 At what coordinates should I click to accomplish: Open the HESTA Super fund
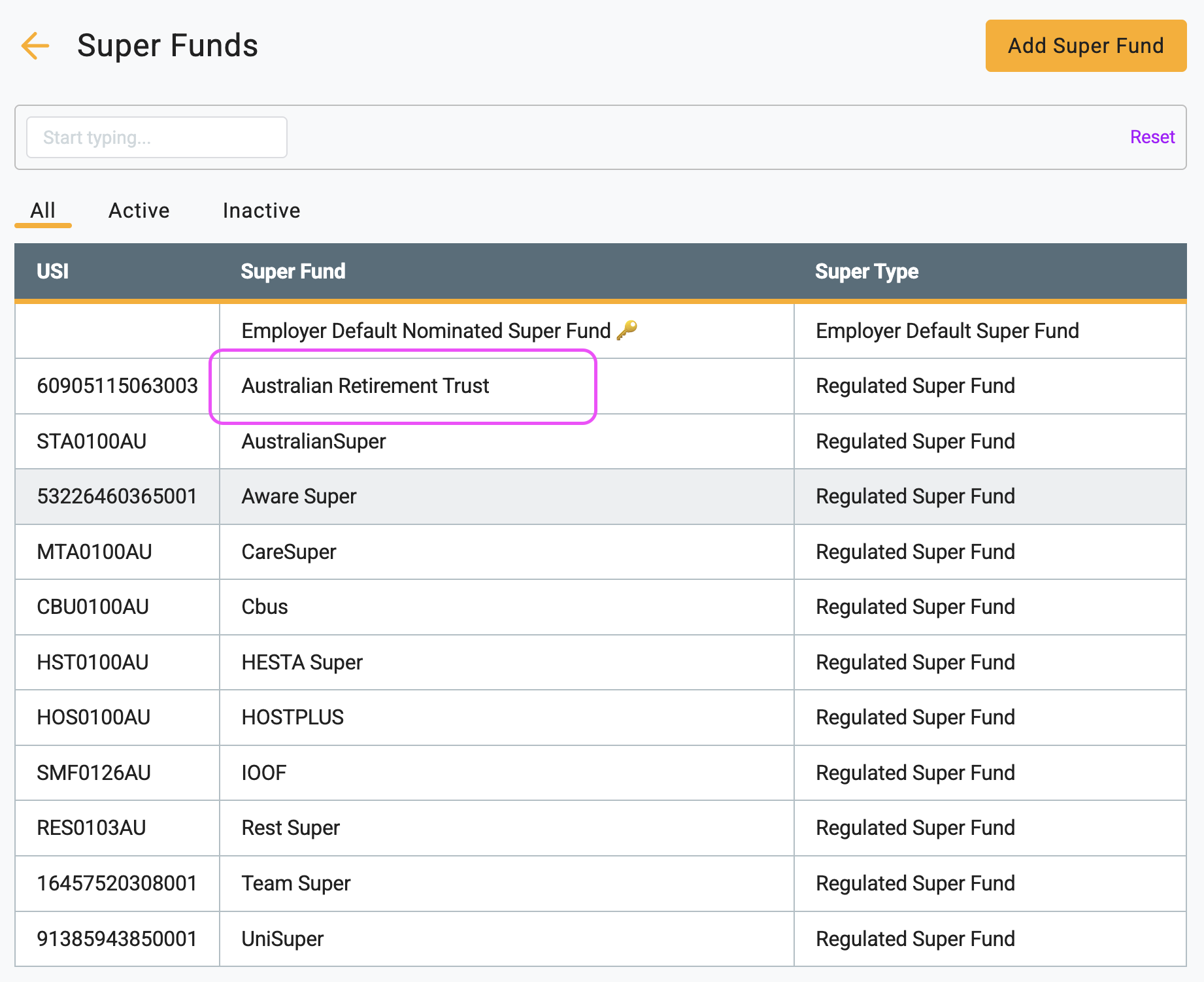[x=302, y=662]
